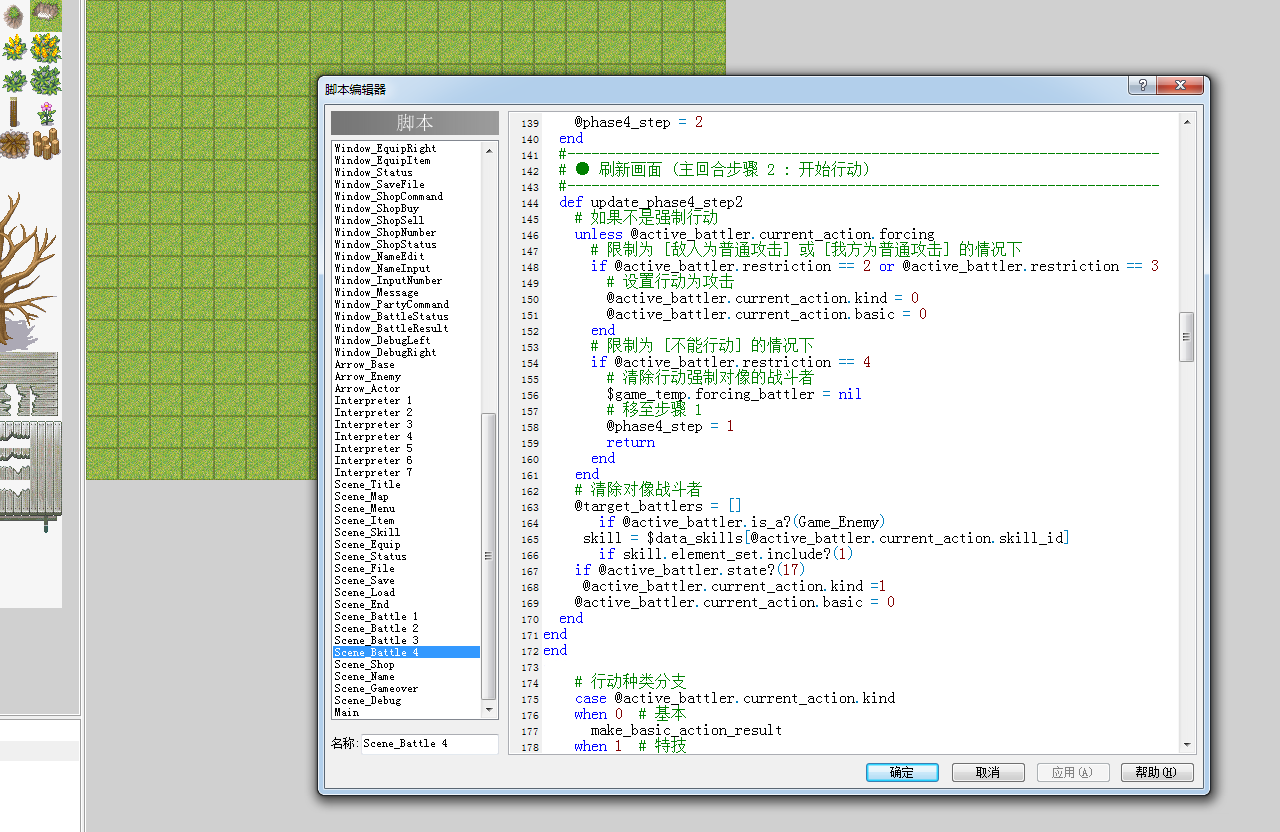
Task: Click the 'return' keyword on line 159
Action: point(631,442)
